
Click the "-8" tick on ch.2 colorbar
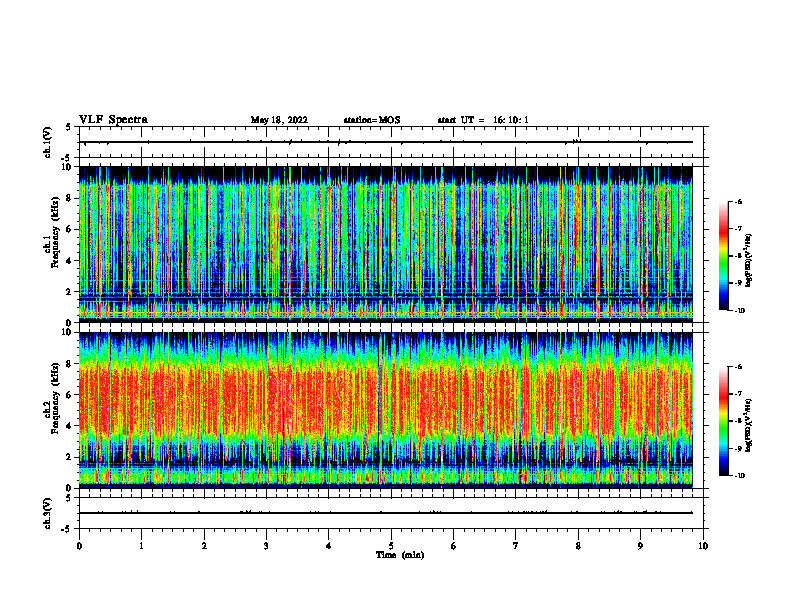[738, 421]
